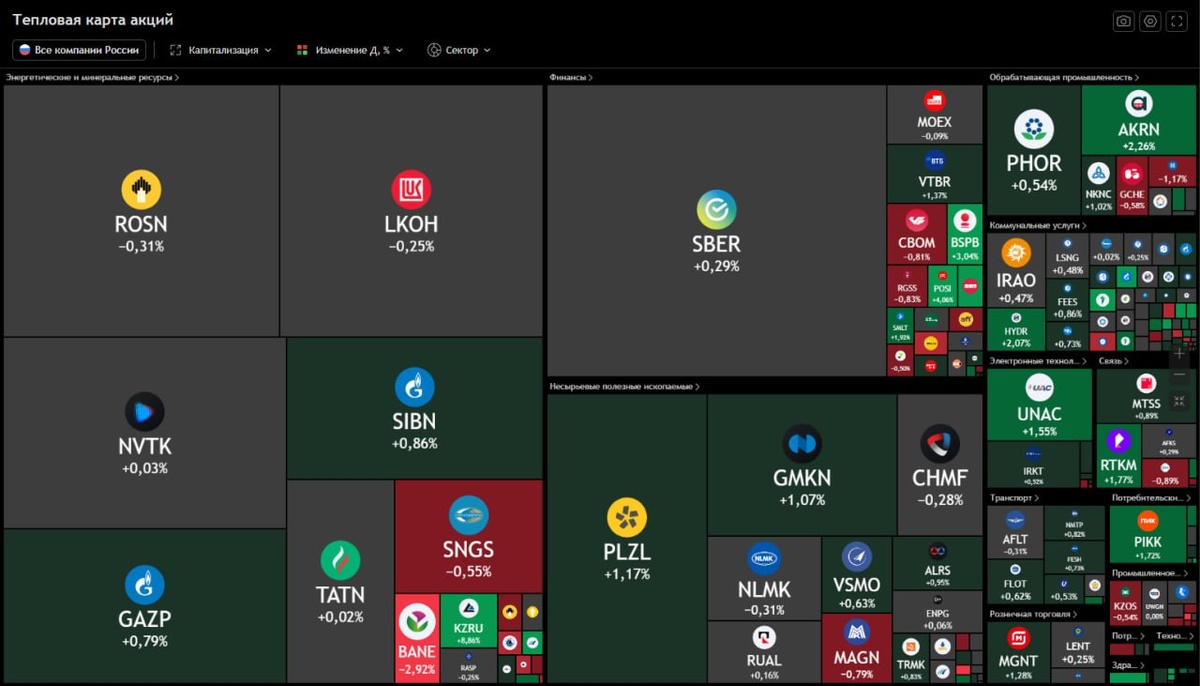
Task: Click the SBER green logo
Action: click(x=716, y=210)
